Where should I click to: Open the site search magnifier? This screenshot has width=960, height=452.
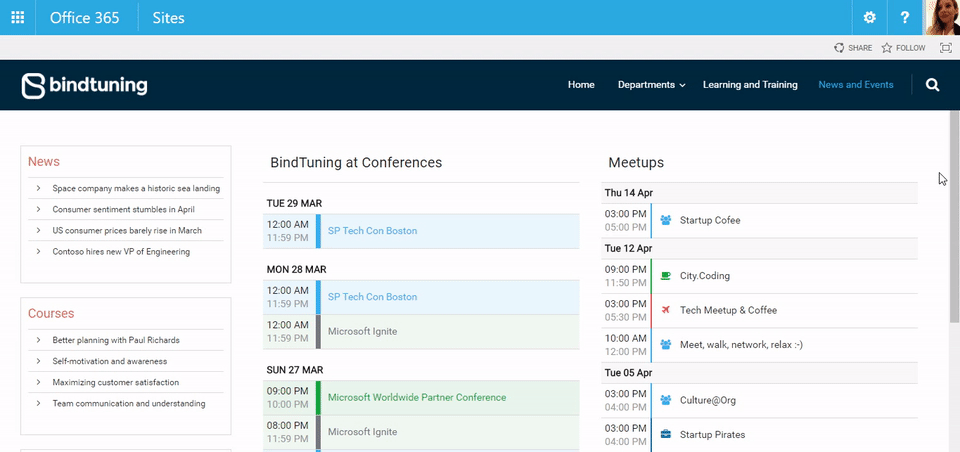[x=932, y=85]
